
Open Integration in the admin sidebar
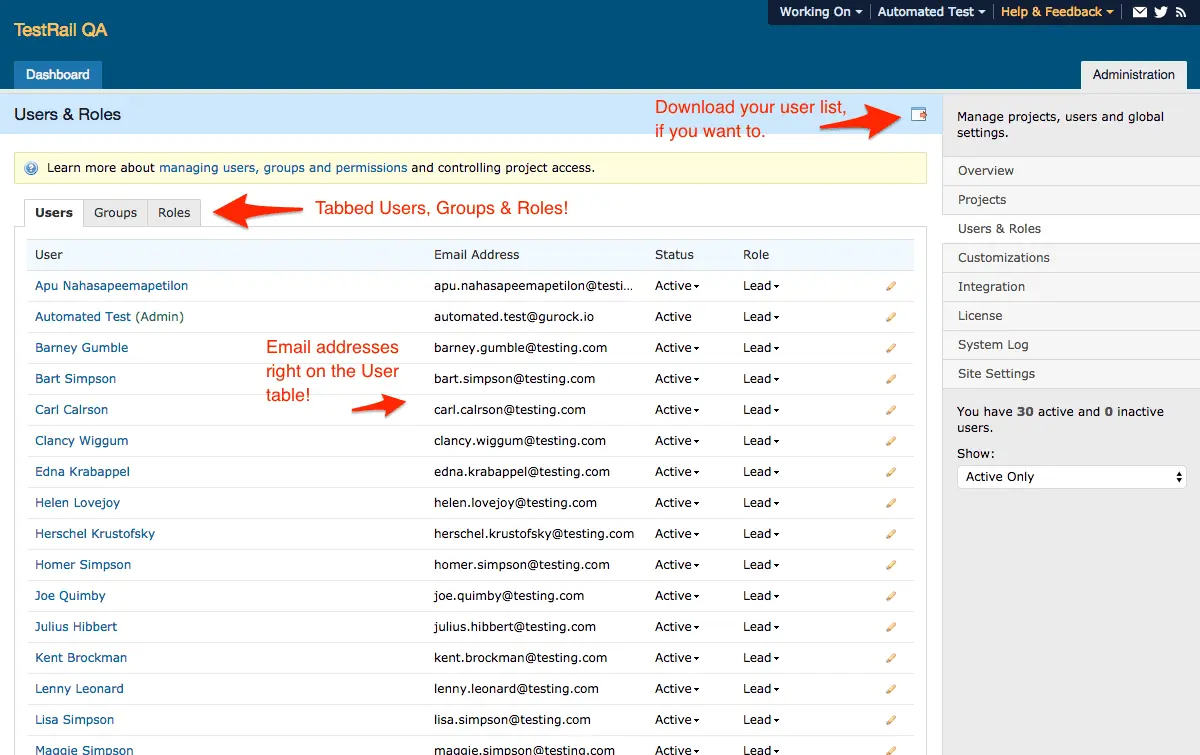pyautogui.click(x=1071, y=287)
